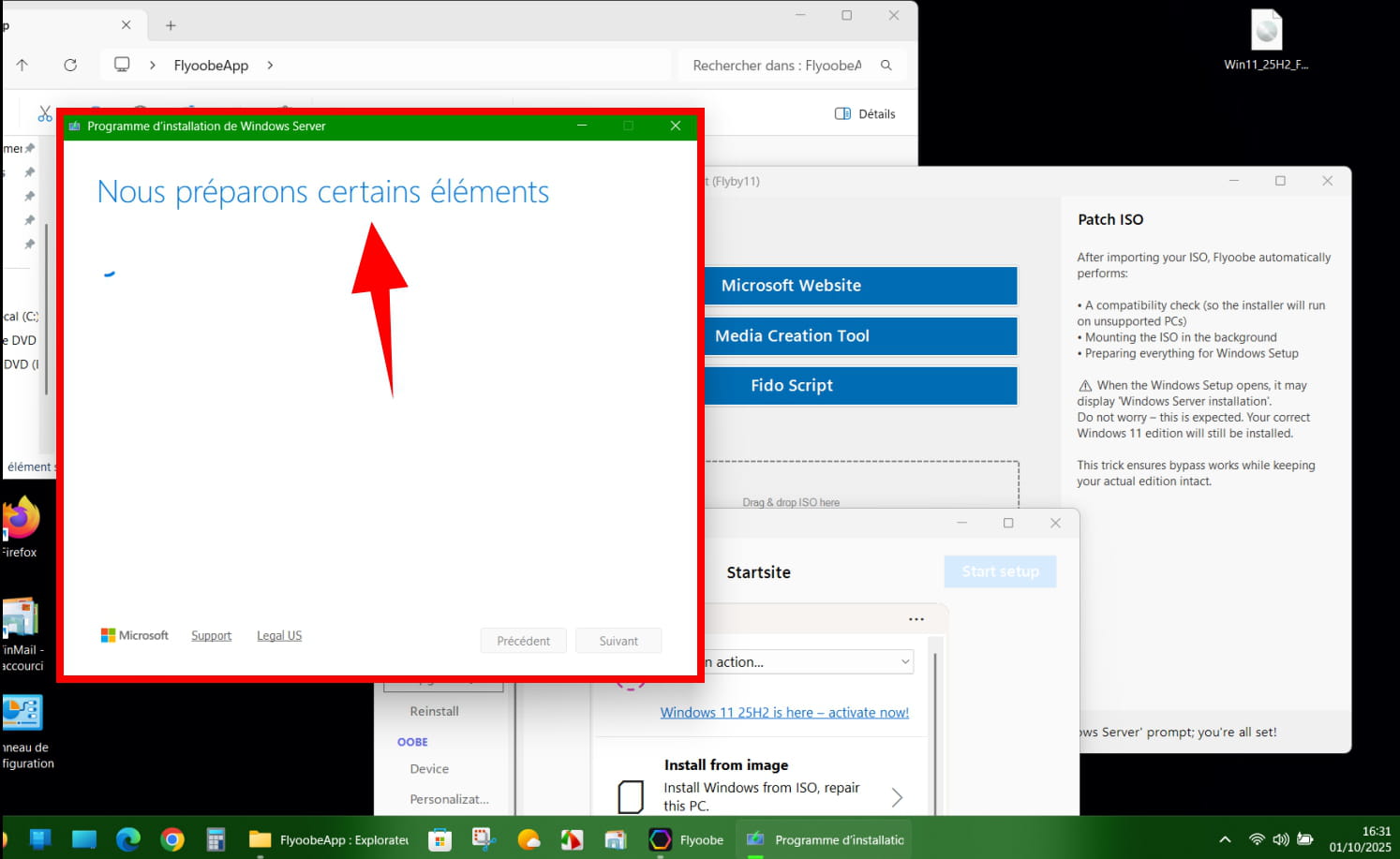1400x859 pixels.
Task: Expand the Install from image chevron
Action: tap(897, 797)
